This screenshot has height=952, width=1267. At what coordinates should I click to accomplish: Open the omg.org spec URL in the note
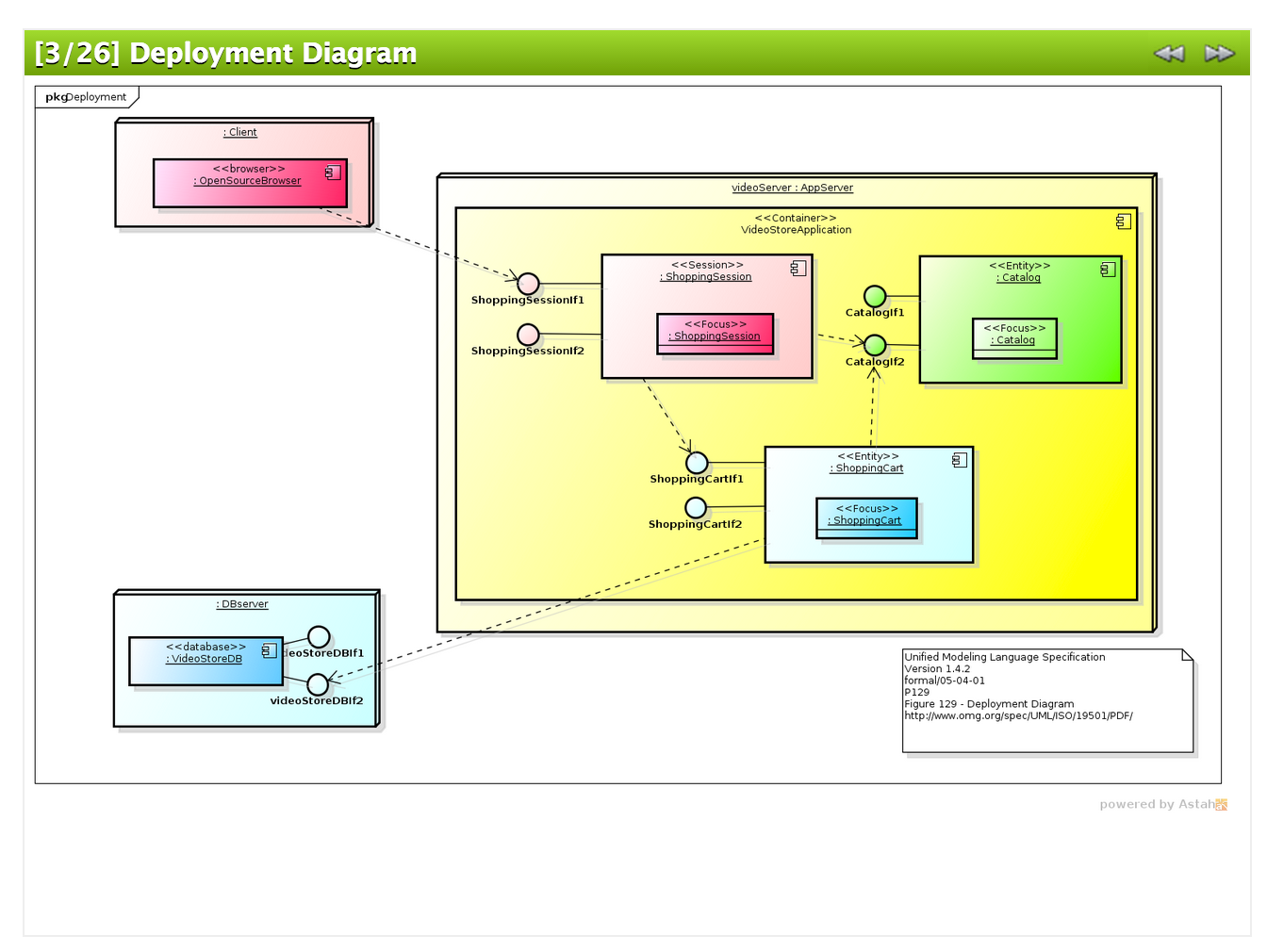[1018, 716]
